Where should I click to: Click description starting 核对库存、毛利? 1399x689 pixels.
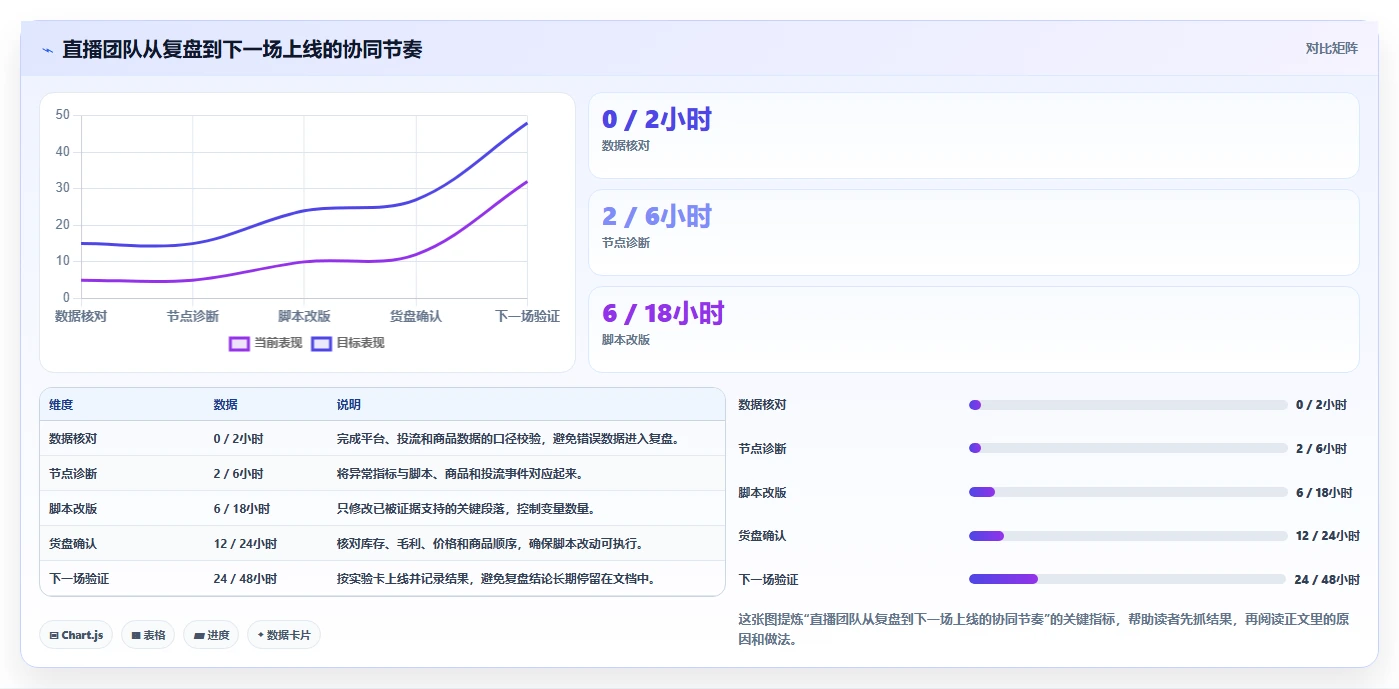point(490,544)
